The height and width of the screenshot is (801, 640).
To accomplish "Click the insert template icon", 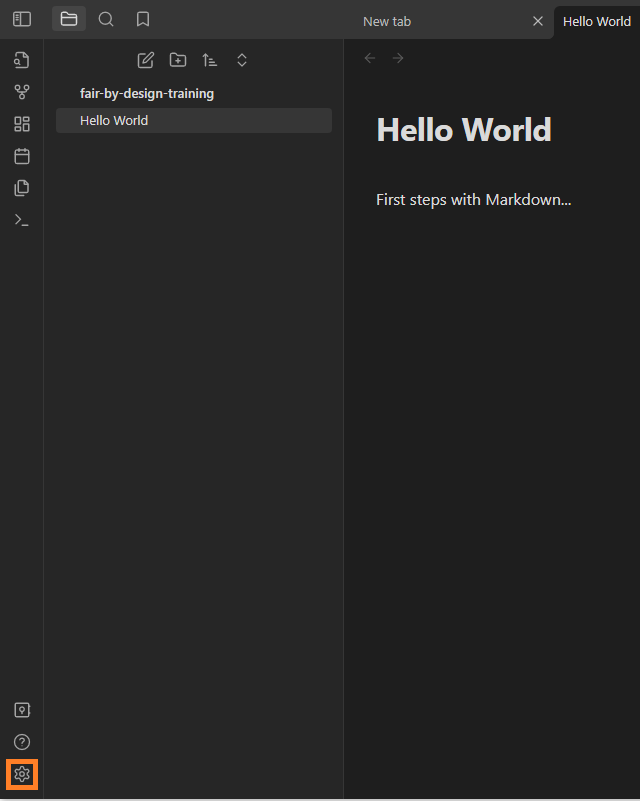I will pyautogui.click(x=21, y=188).
